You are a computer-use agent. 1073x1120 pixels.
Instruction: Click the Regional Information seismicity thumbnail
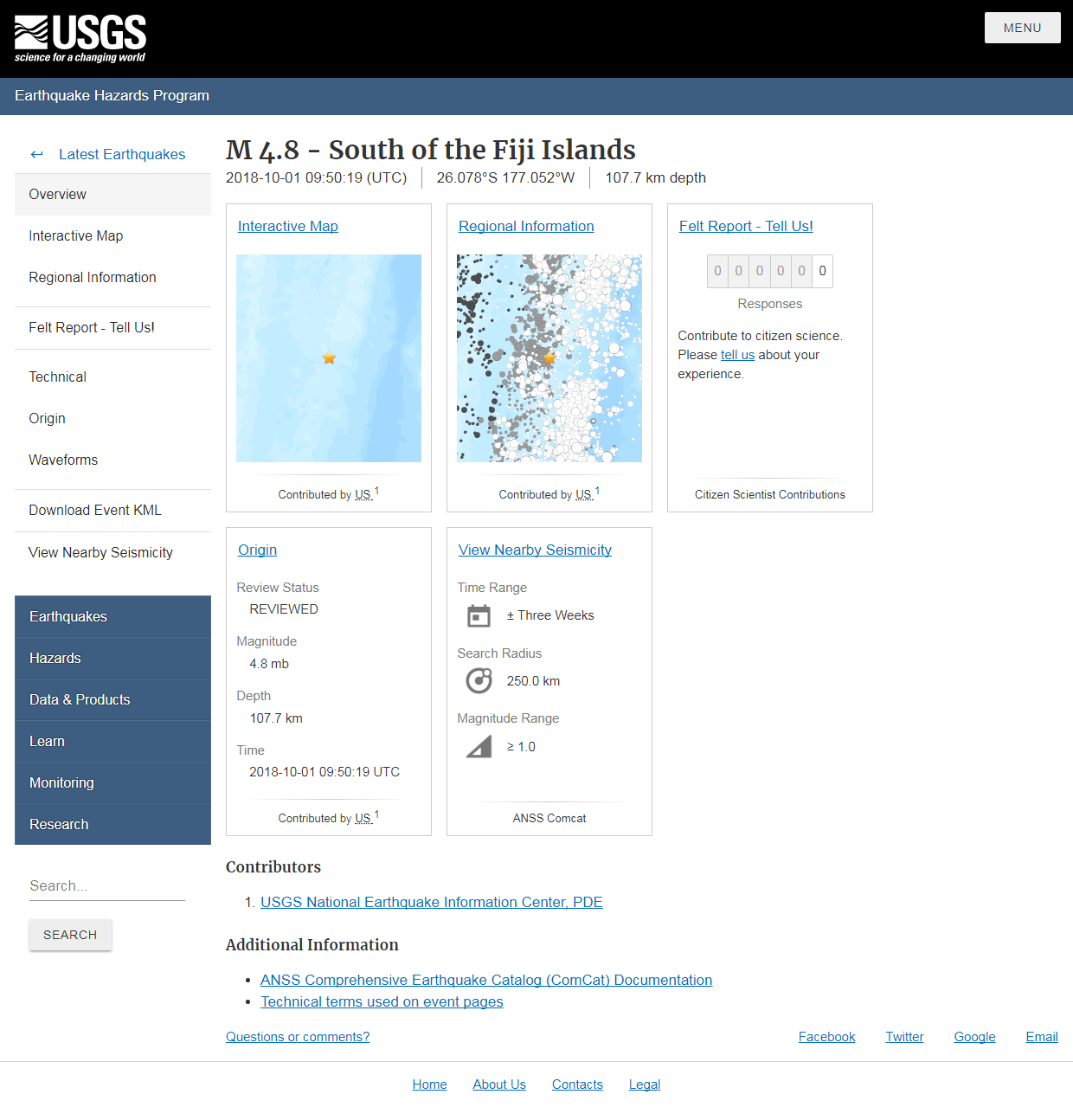(549, 358)
